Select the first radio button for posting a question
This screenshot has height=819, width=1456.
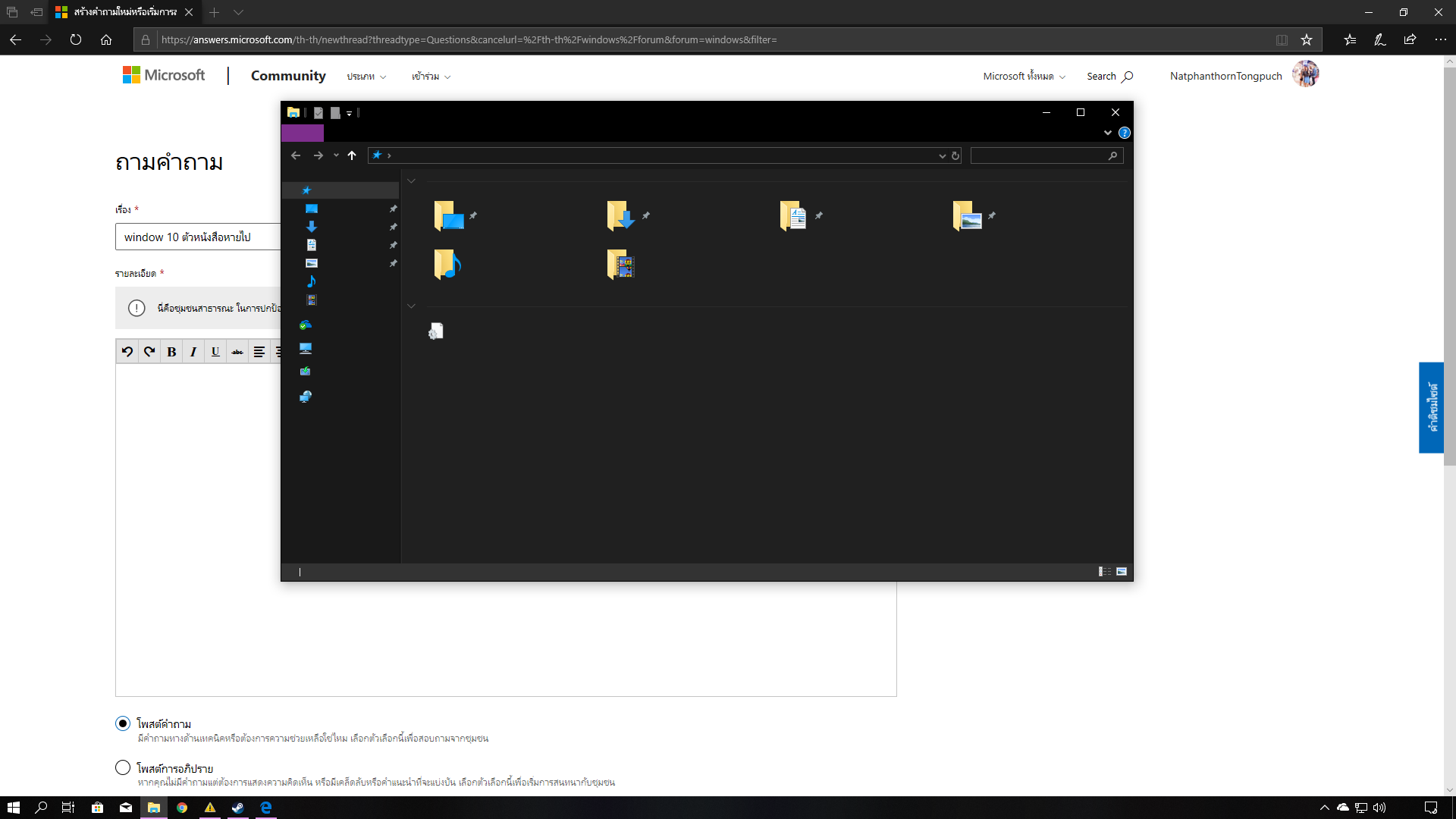pyautogui.click(x=123, y=723)
